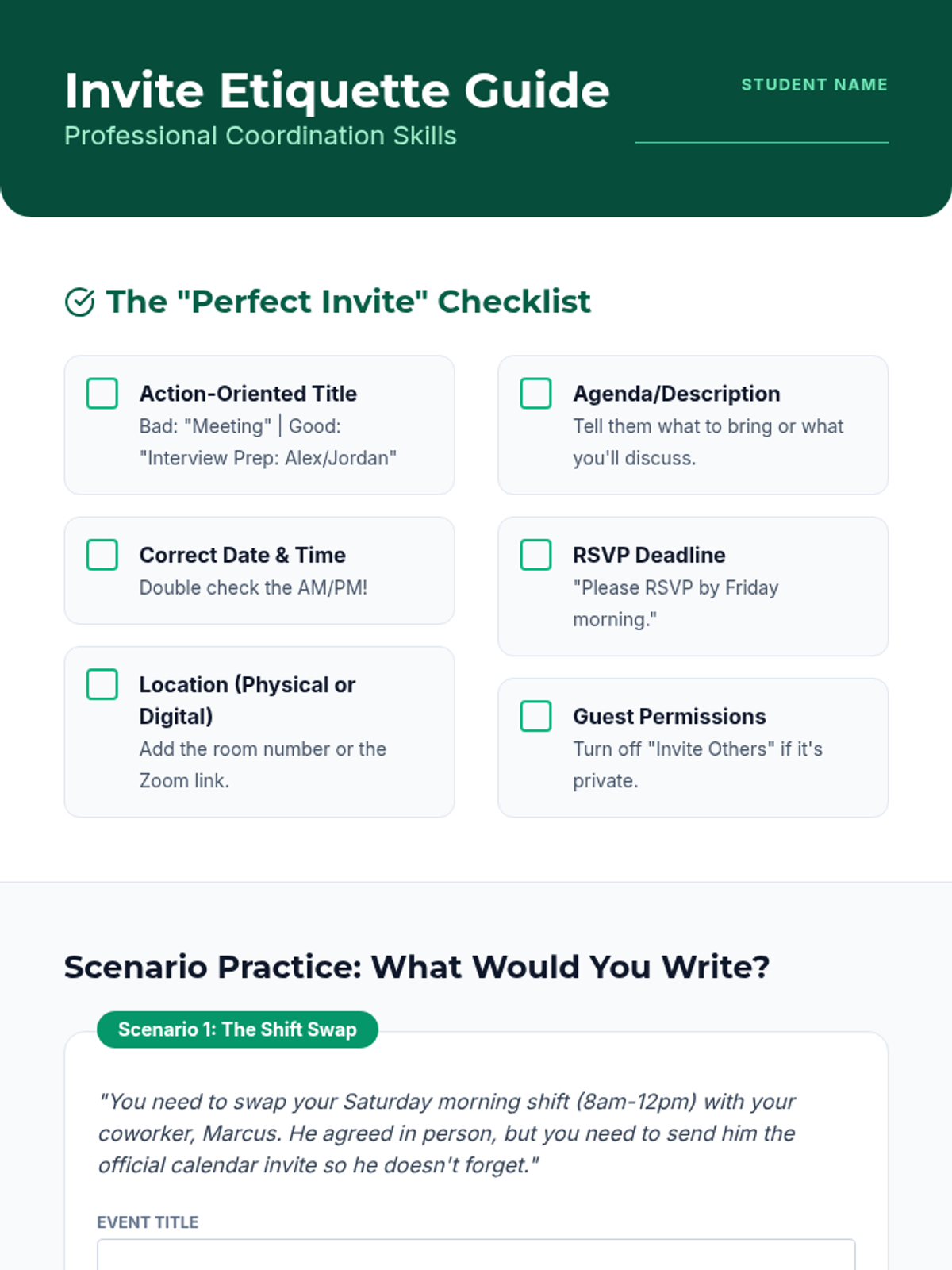
Task: Click the Invite Etiquette Guide heading
Action: [x=337, y=90]
